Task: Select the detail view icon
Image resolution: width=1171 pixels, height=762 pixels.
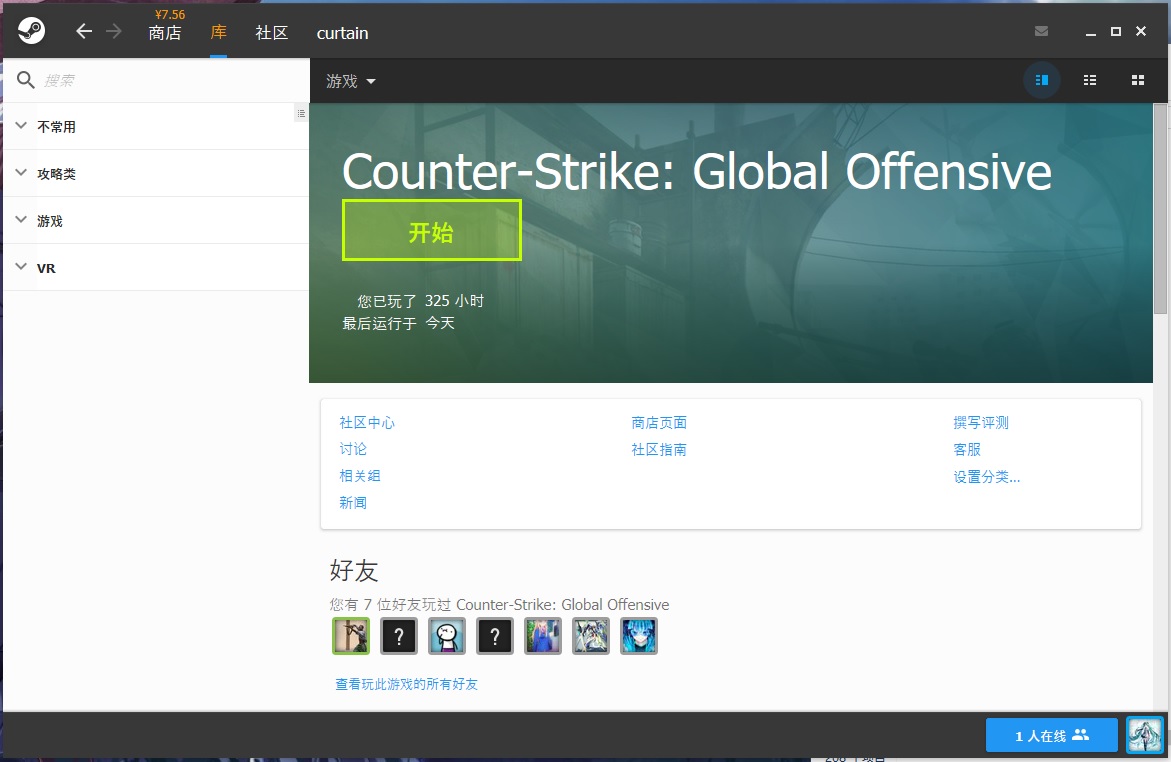Action: point(1041,79)
